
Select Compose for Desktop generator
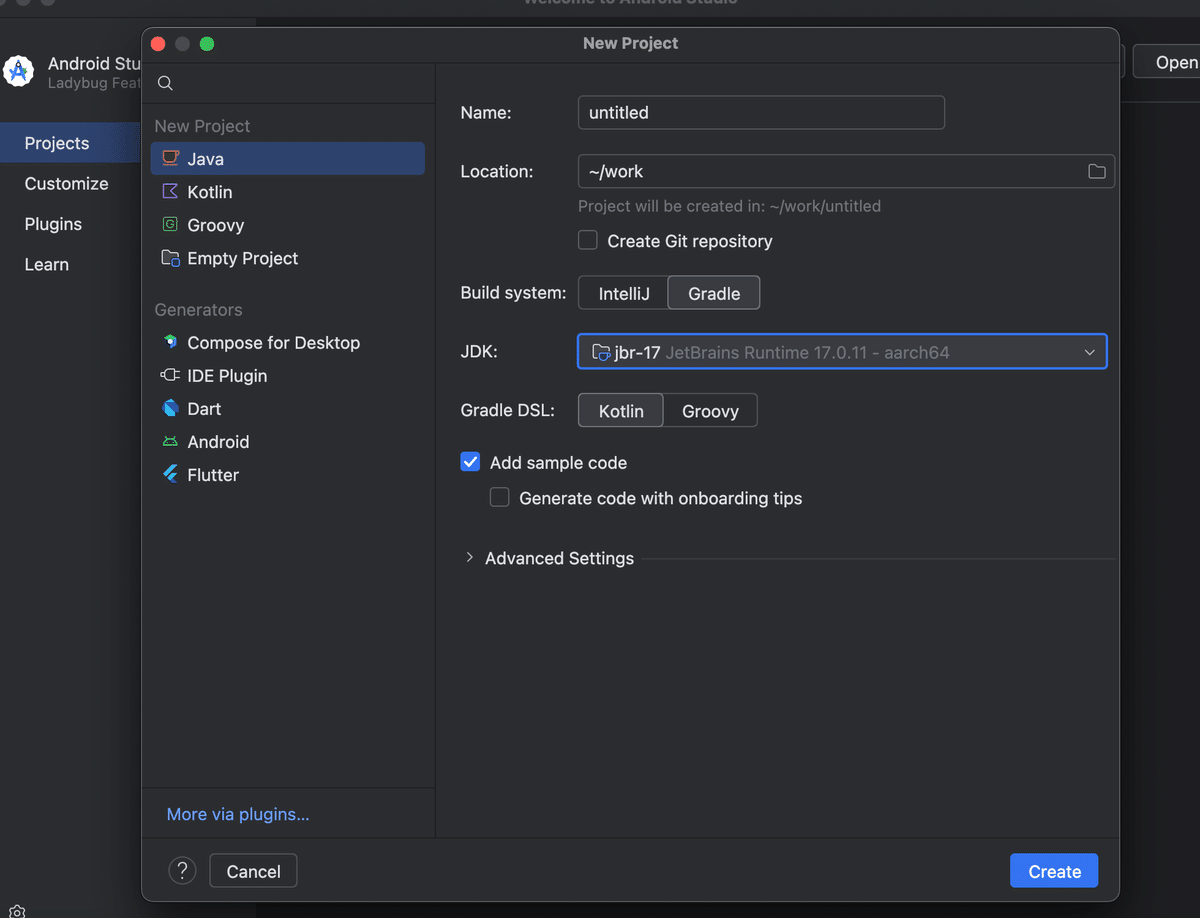point(288,342)
